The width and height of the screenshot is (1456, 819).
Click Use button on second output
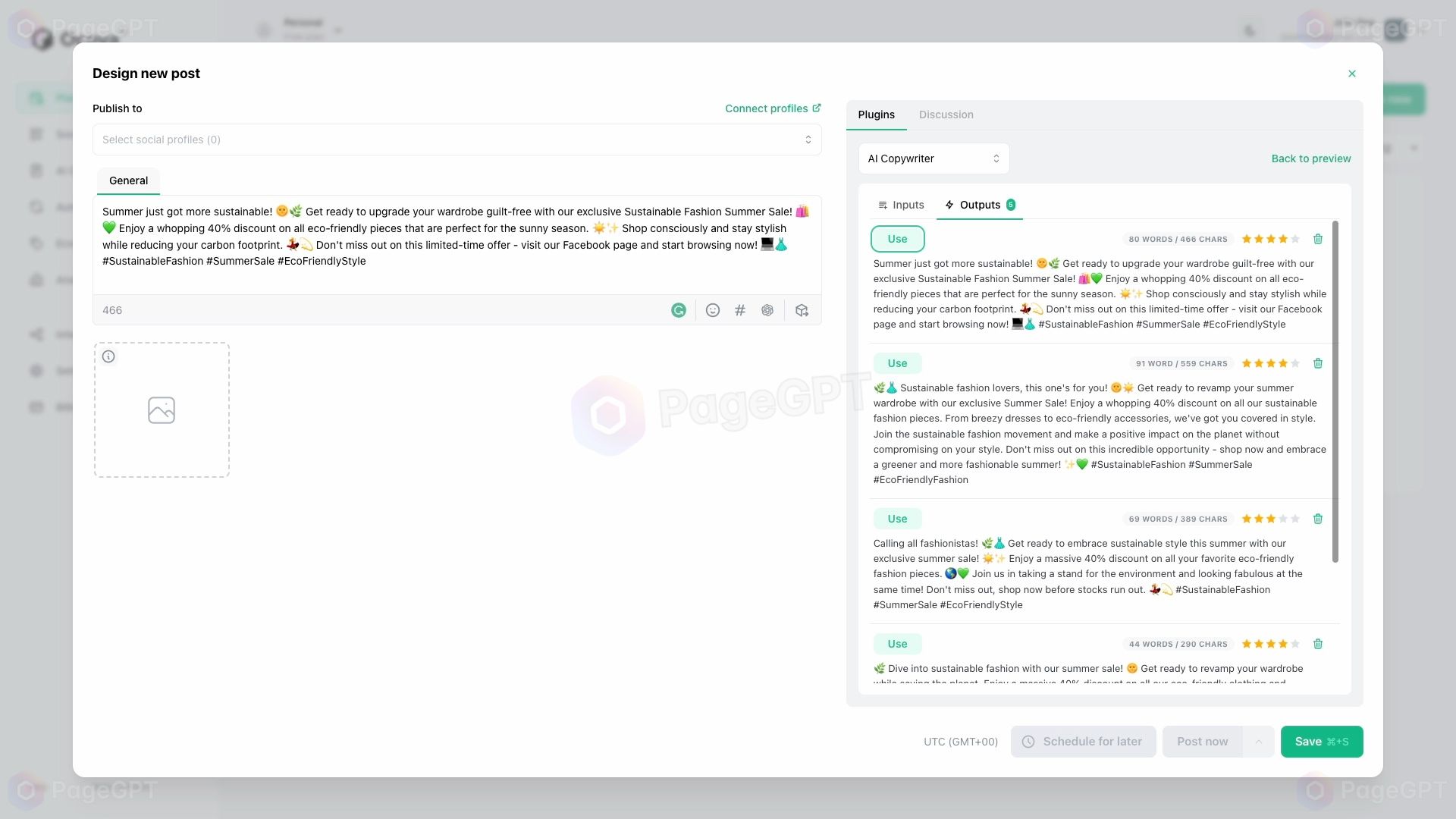897,362
